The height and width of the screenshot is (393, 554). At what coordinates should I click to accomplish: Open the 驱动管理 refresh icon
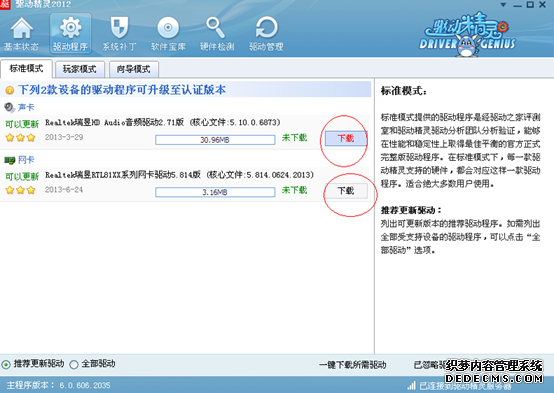tap(266, 28)
